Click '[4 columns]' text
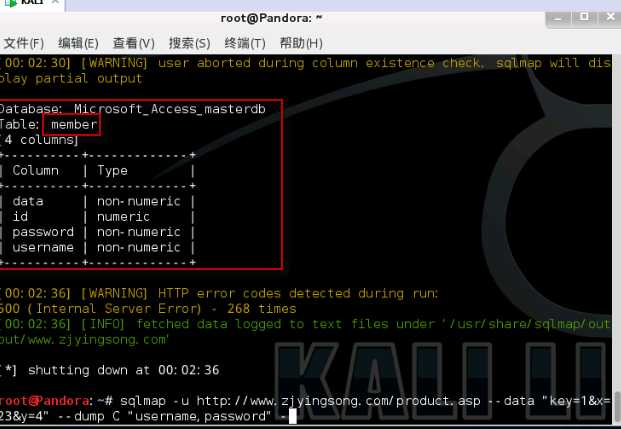621x429 pixels. point(39,140)
